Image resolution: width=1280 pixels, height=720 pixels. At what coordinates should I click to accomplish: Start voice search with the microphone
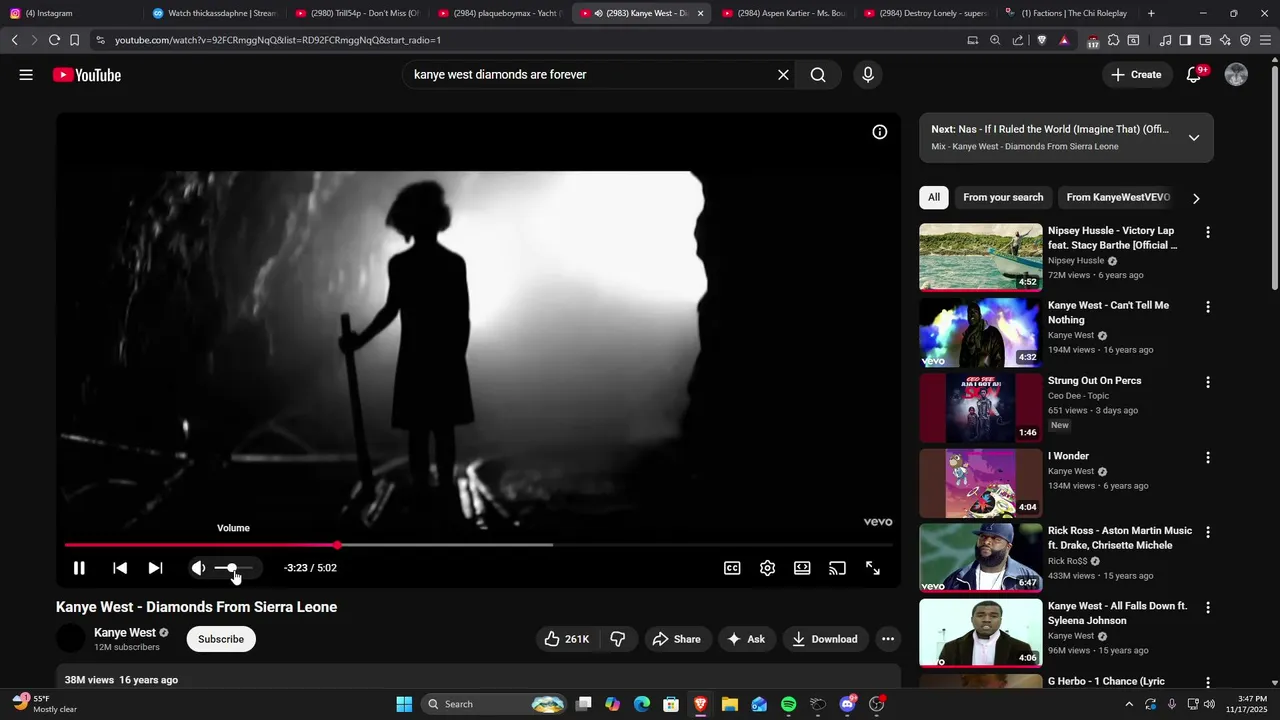tap(868, 75)
